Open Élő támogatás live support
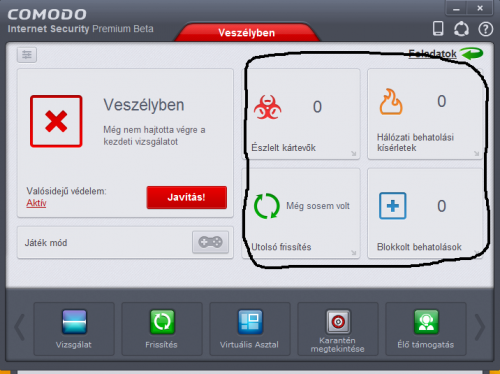The width and height of the screenshot is (500, 374). (426, 329)
